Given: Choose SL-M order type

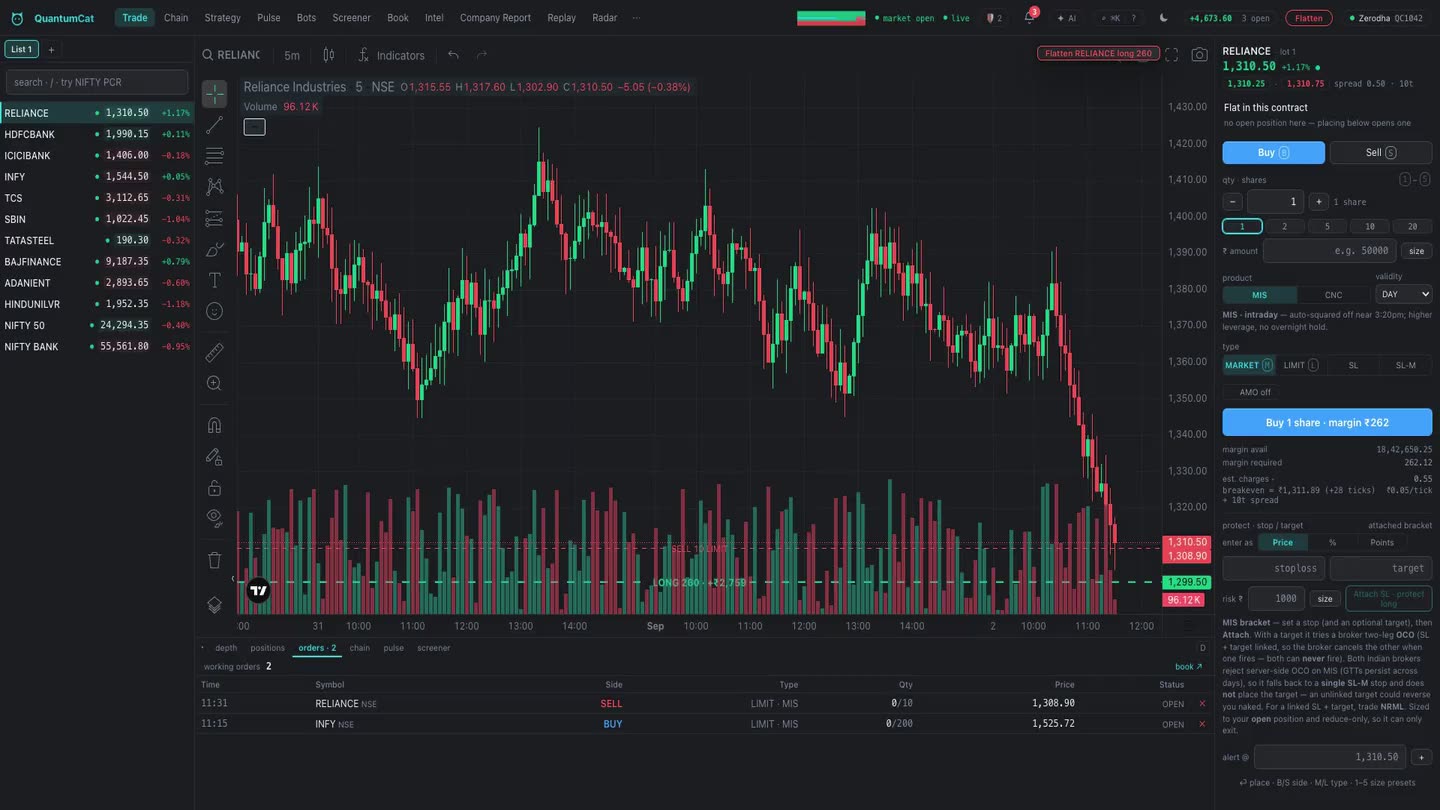Looking at the screenshot, I should tap(1405, 365).
